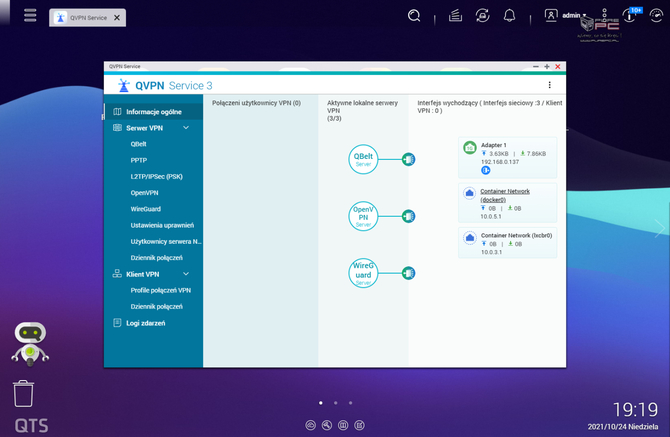Open the QBoost robot assistant

click(x=30, y=343)
